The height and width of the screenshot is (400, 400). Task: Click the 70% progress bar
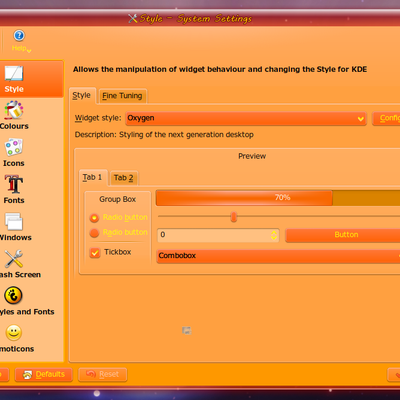[x=278, y=198]
